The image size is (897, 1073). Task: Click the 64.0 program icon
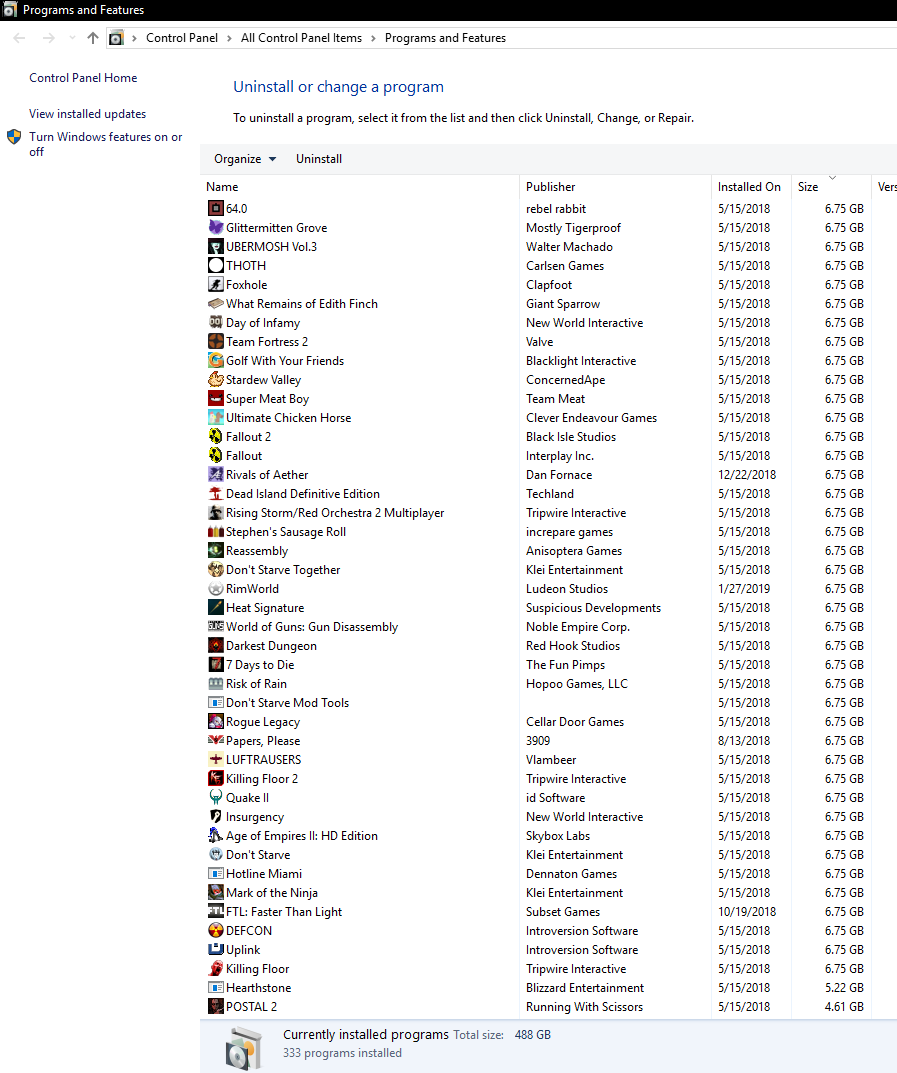pyautogui.click(x=216, y=208)
